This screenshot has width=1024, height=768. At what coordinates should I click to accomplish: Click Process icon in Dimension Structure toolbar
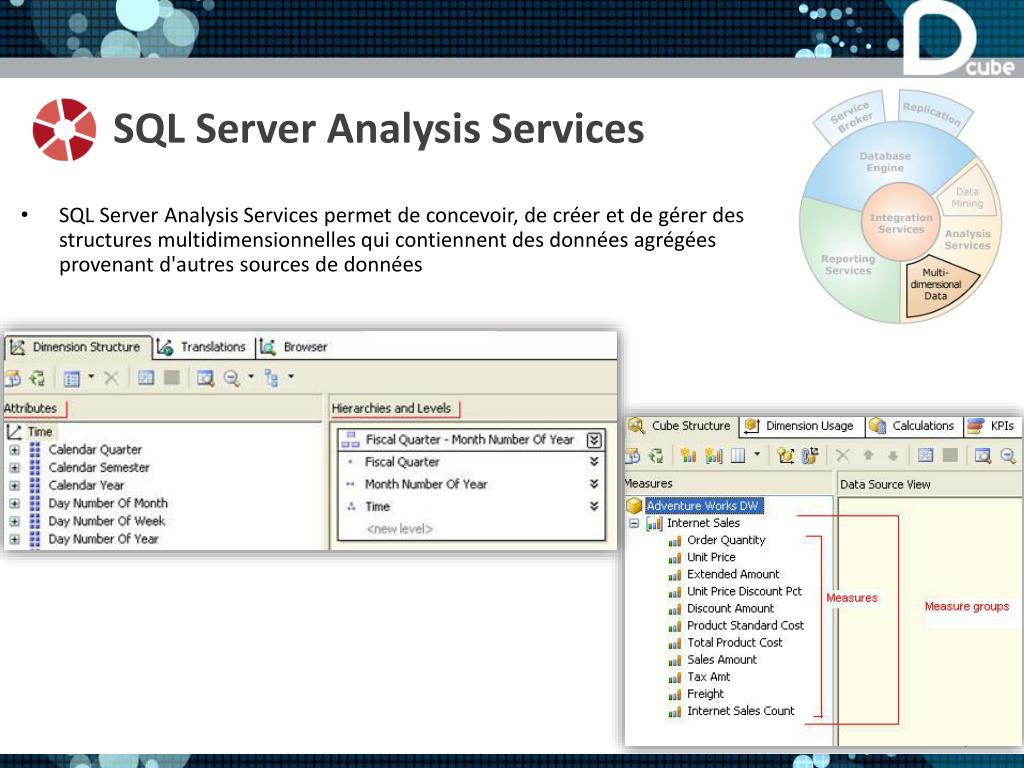tap(12, 378)
